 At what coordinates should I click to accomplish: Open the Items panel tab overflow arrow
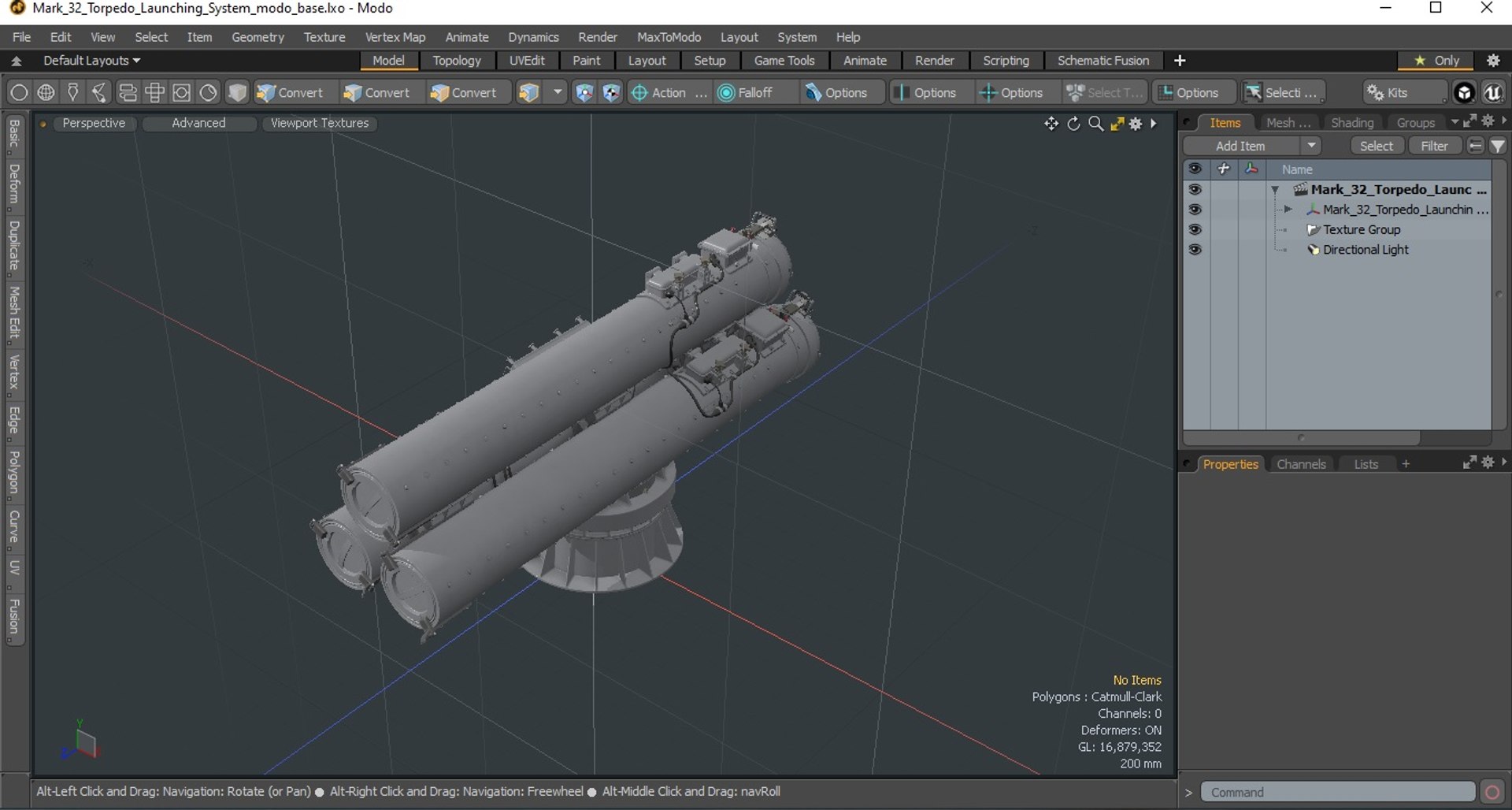[1455, 122]
